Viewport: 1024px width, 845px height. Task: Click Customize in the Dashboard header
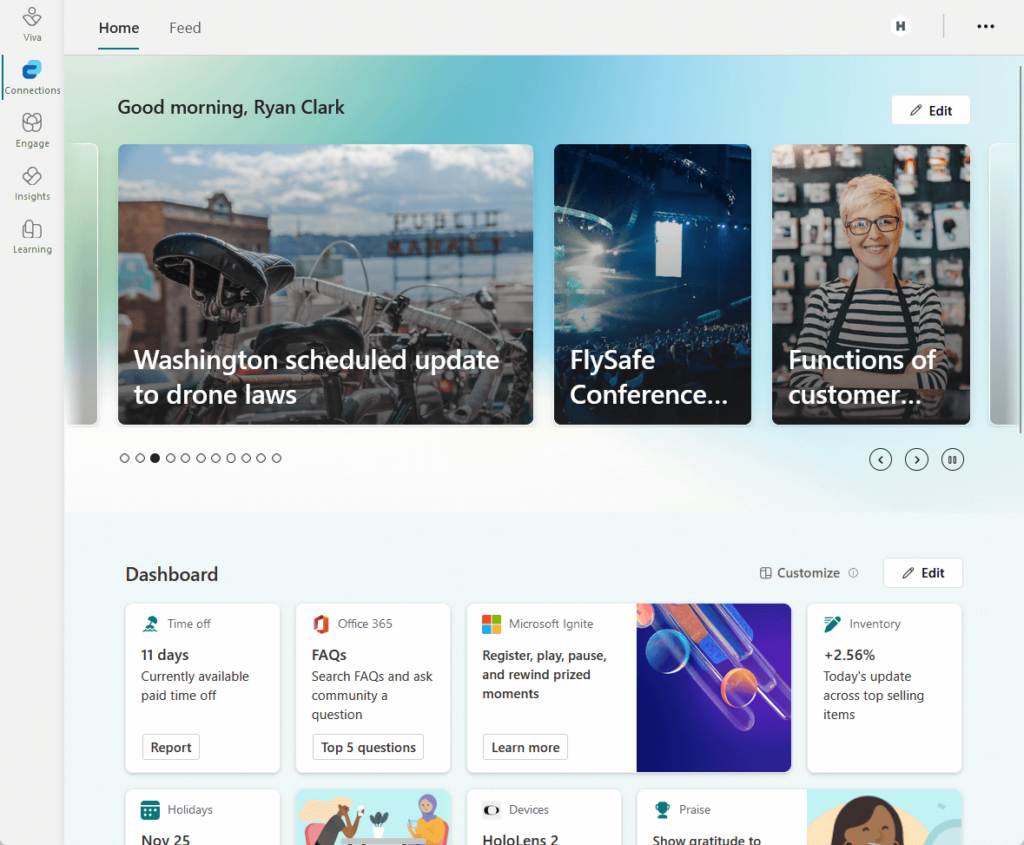pyautogui.click(x=799, y=573)
